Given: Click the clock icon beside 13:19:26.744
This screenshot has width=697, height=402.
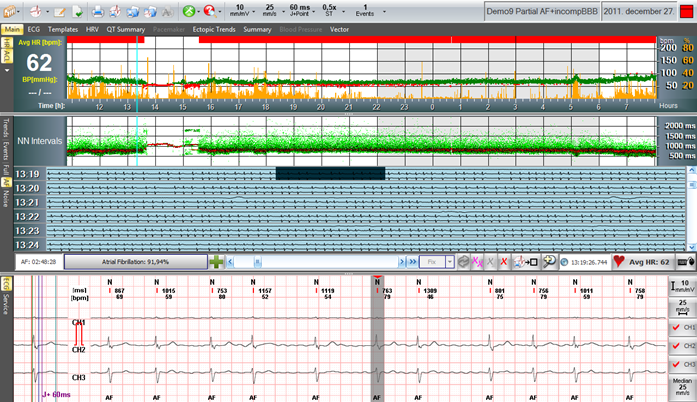Looking at the screenshot, I should [564, 262].
